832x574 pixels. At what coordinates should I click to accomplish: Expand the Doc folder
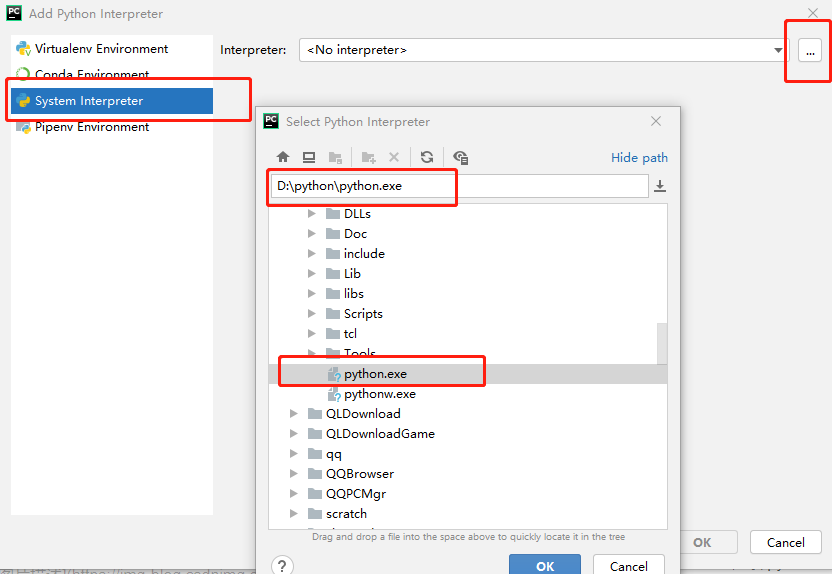coord(312,234)
